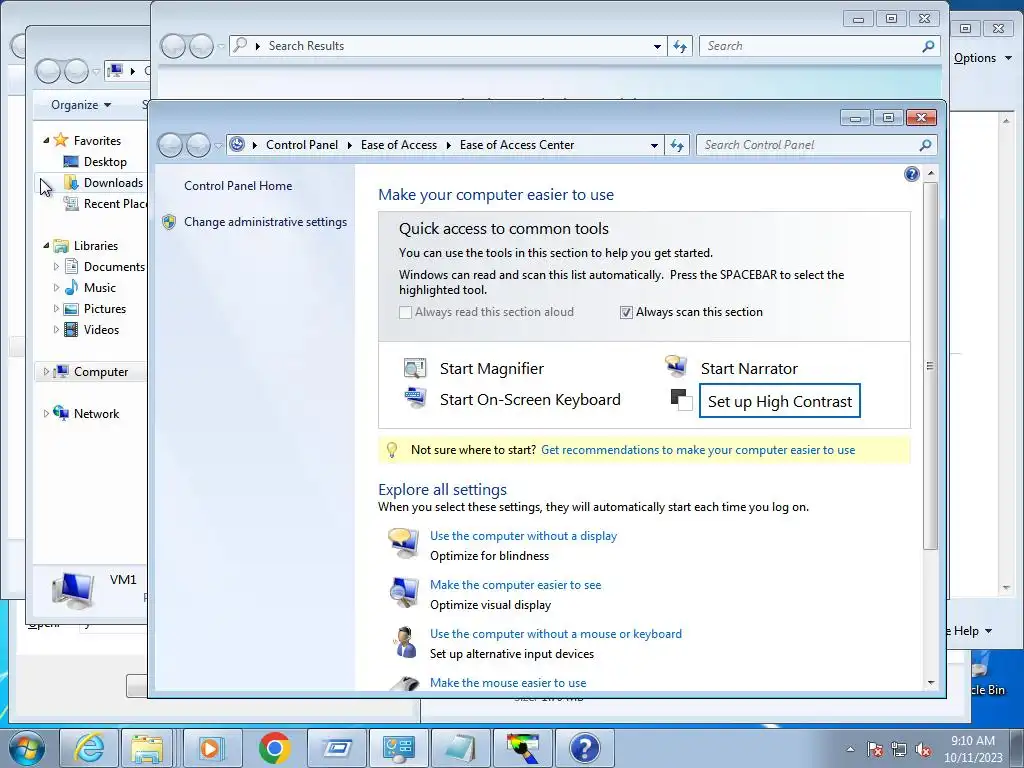Open the Windows Start menu
The height and width of the screenshot is (768, 1024).
pos(27,748)
